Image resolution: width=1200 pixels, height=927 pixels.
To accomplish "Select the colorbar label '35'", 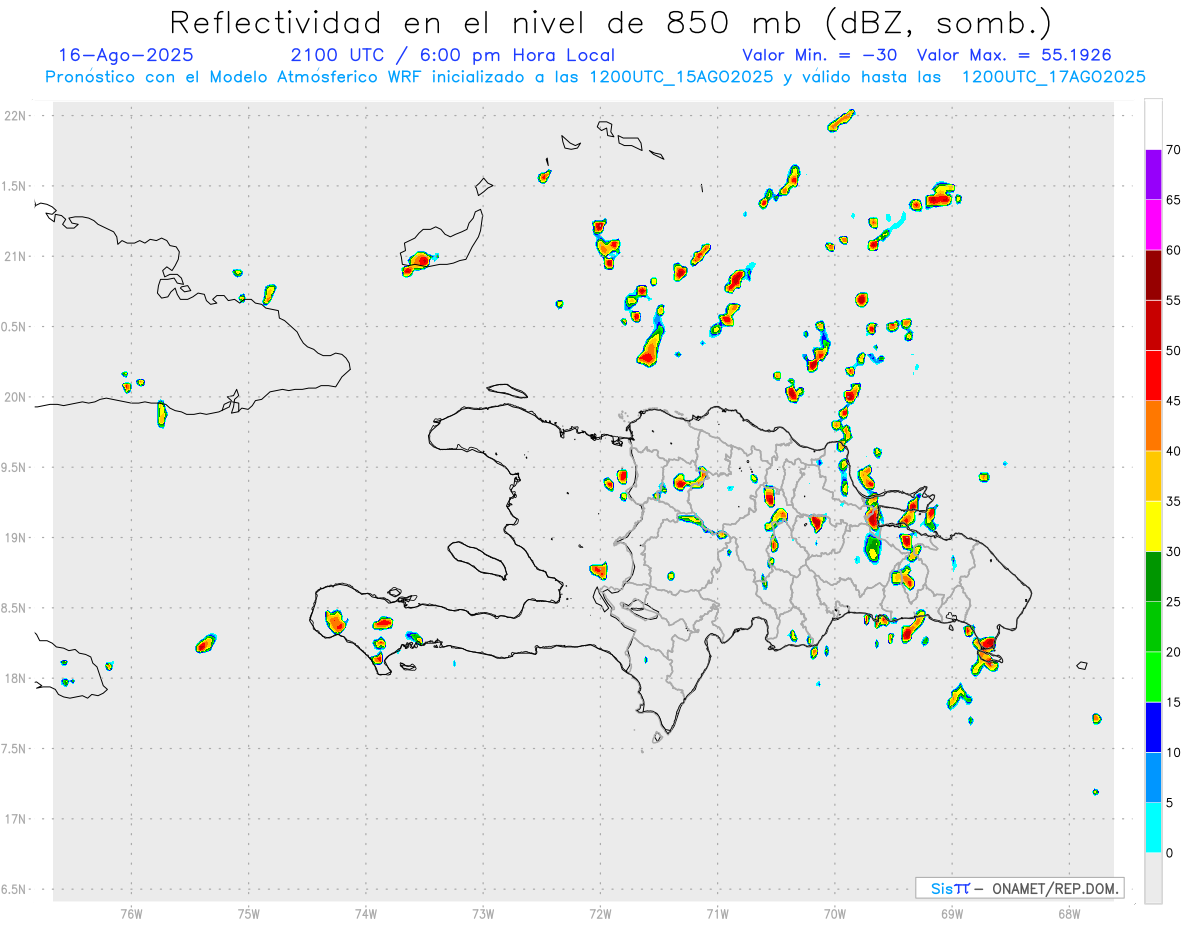I will (x=1173, y=501).
